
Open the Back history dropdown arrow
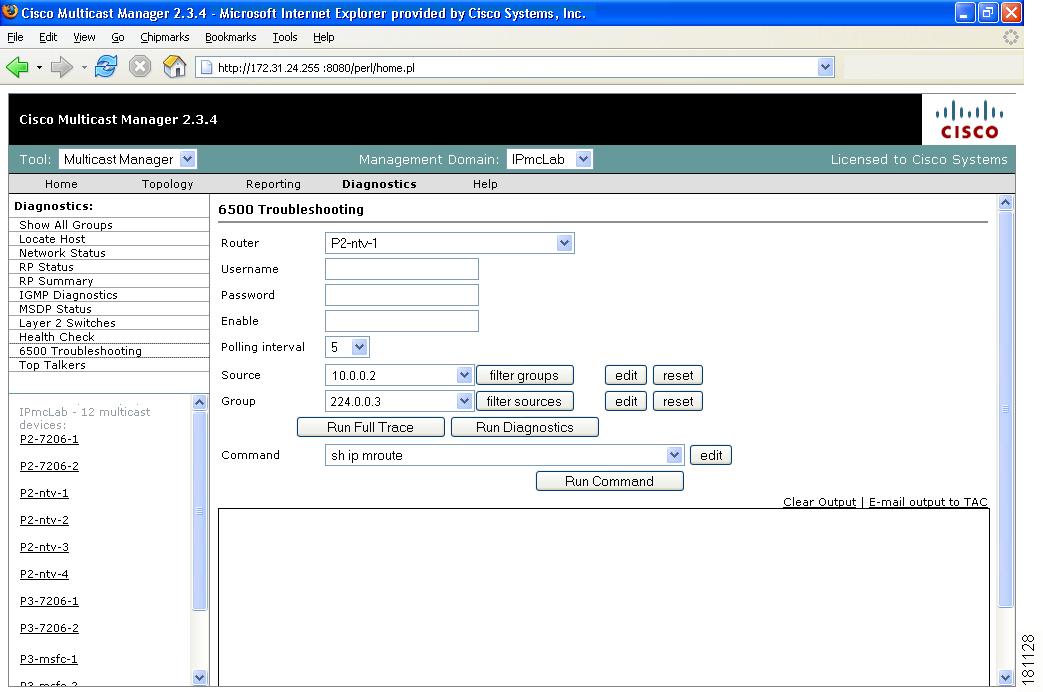tap(39, 67)
